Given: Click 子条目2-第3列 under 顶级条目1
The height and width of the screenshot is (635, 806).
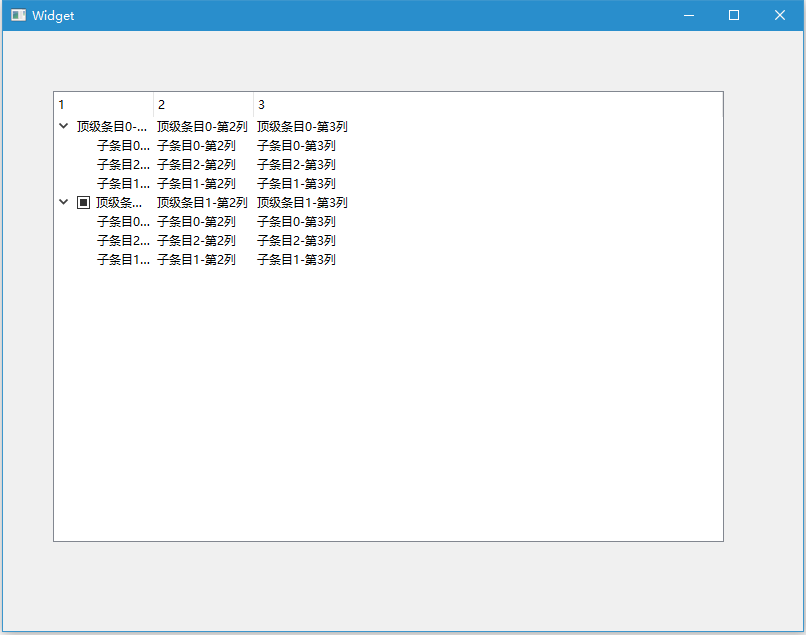Looking at the screenshot, I should tap(297, 241).
